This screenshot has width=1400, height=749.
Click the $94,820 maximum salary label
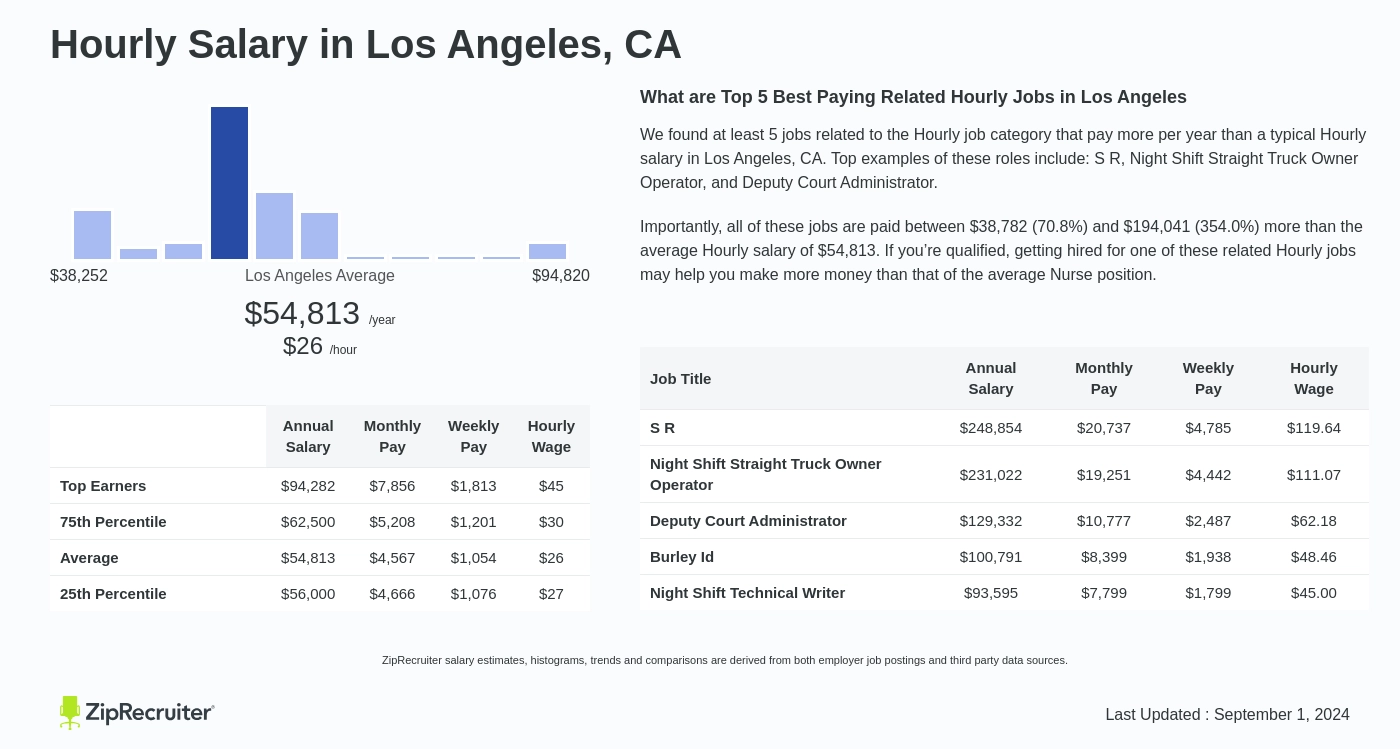[x=561, y=276]
